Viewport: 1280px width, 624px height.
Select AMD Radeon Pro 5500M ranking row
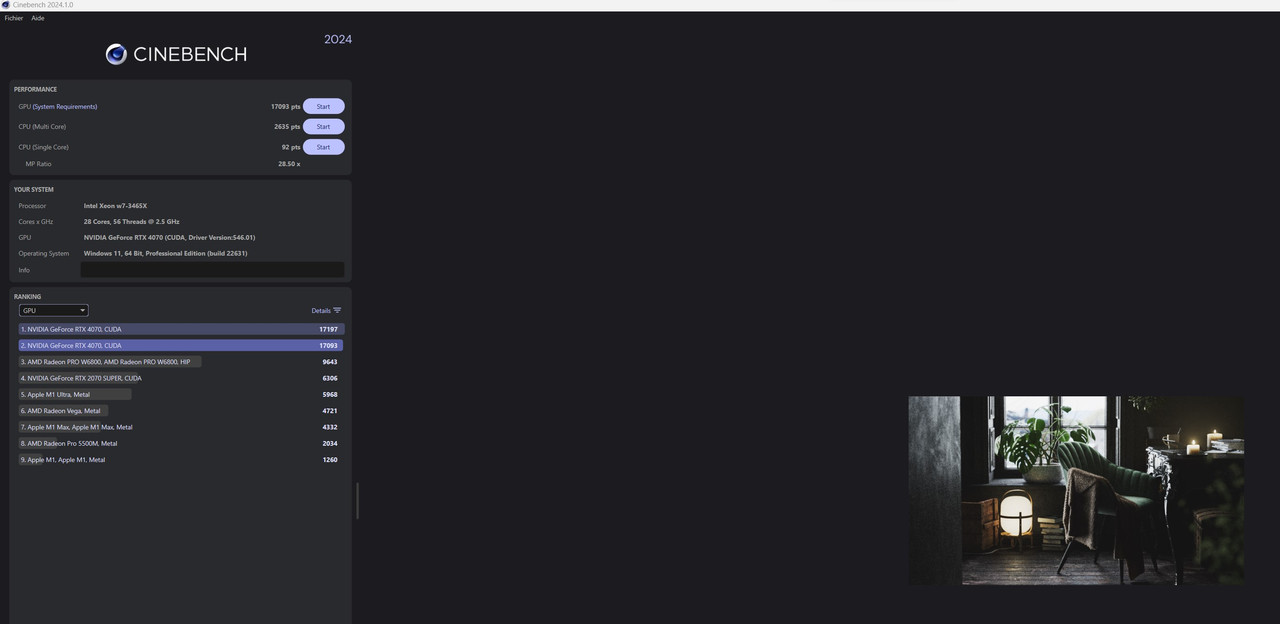[181, 443]
